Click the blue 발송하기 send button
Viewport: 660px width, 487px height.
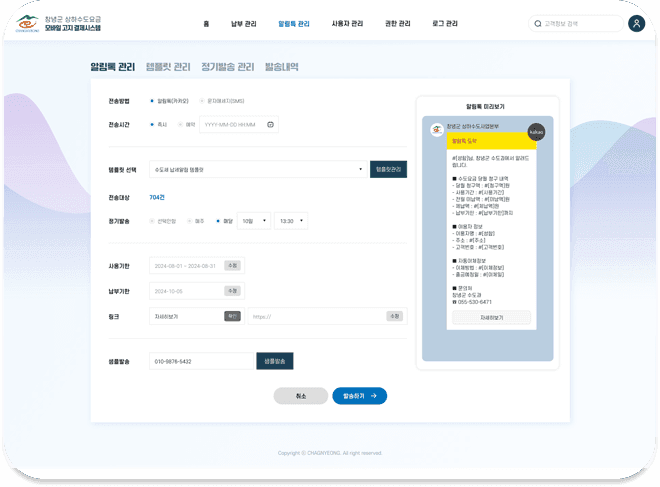click(x=360, y=396)
